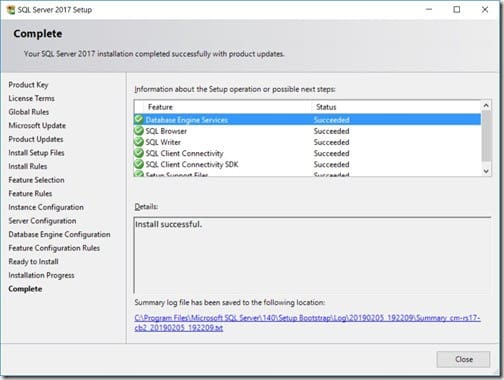Viewport: 504px width, 380px height.
Task: Select the Database Engine Services row
Action: click(307, 120)
